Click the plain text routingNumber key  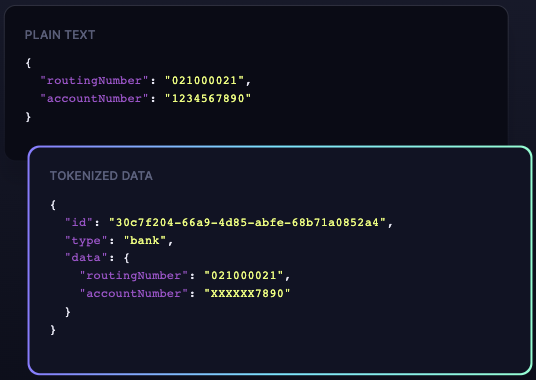[x=94, y=81]
